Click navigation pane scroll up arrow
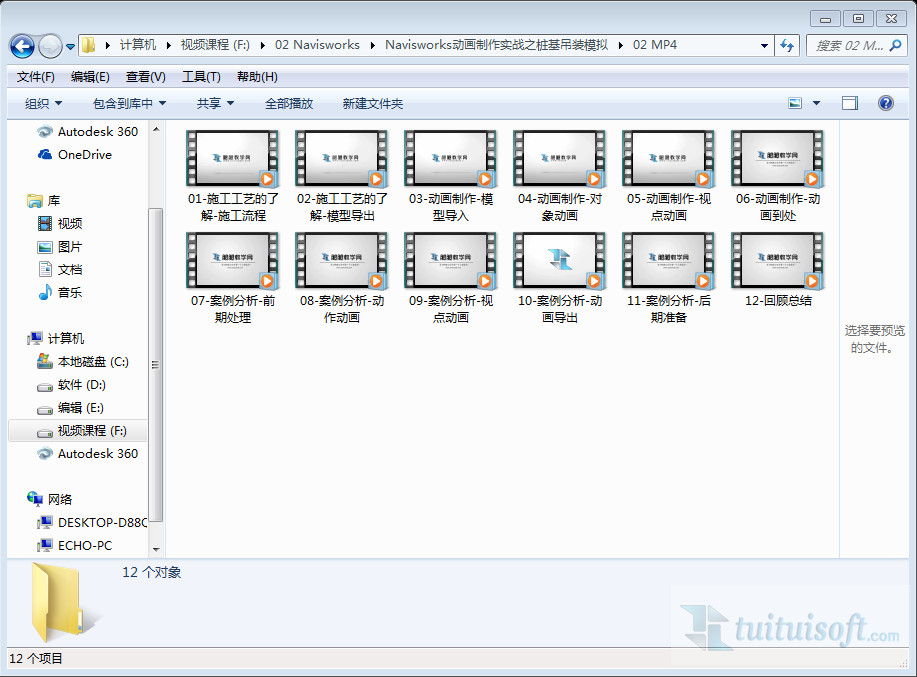Image resolution: width=917 pixels, height=677 pixels. pyautogui.click(x=156, y=129)
